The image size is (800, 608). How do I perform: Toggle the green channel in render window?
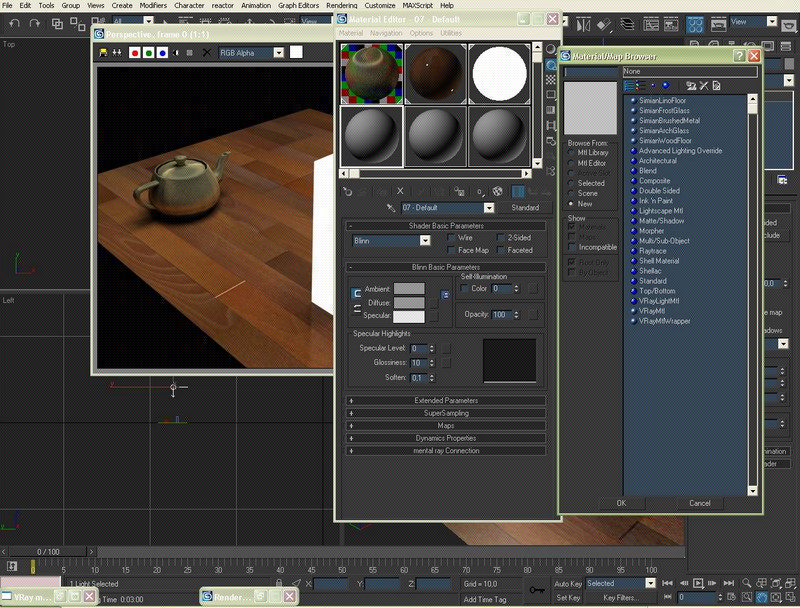coord(148,53)
